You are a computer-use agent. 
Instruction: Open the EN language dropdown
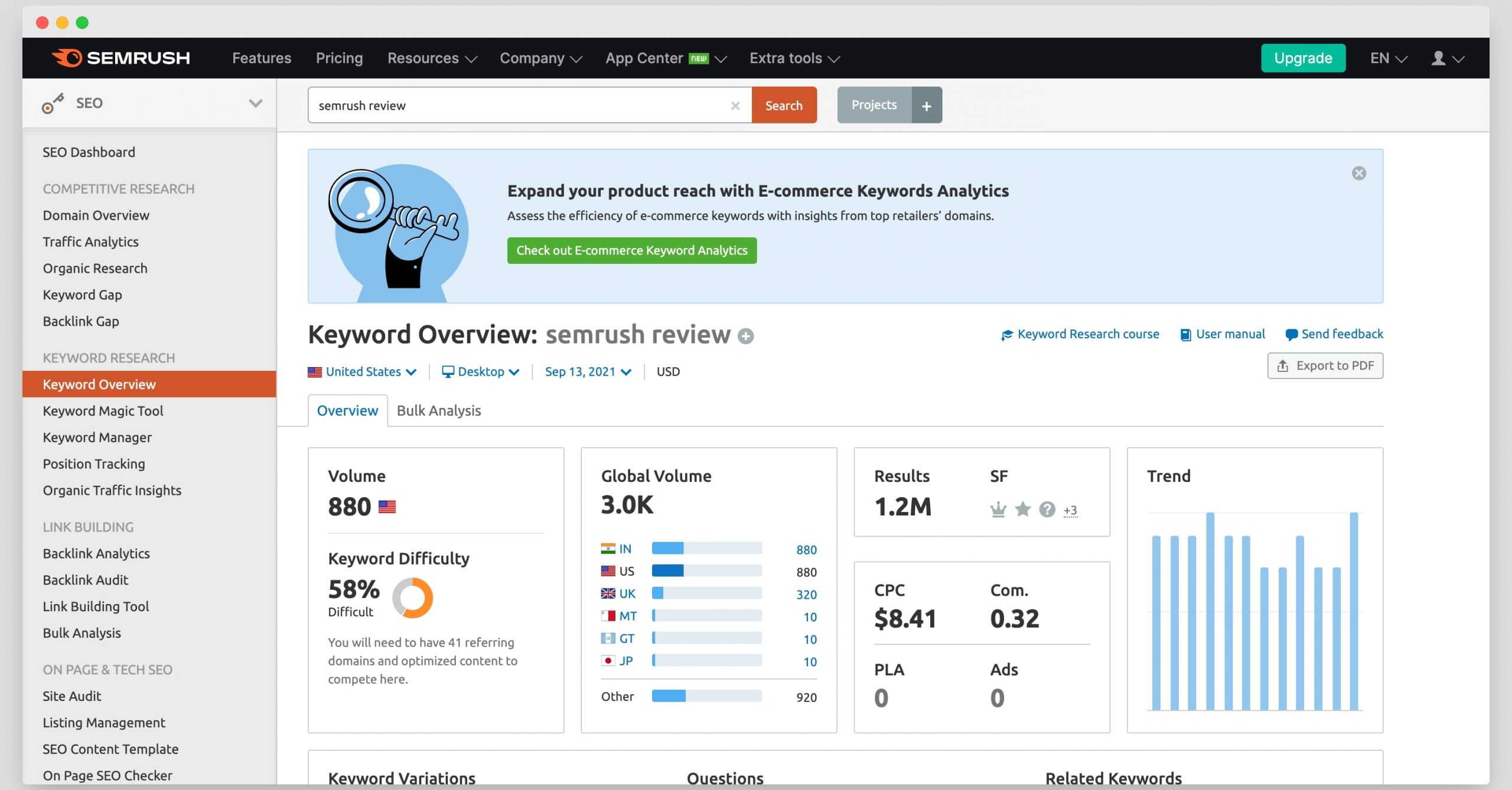(x=1389, y=58)
